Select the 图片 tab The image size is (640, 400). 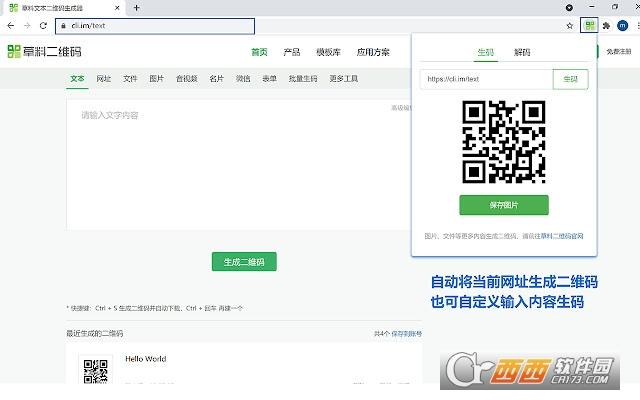pyautogui.click(x=156, y=78)
